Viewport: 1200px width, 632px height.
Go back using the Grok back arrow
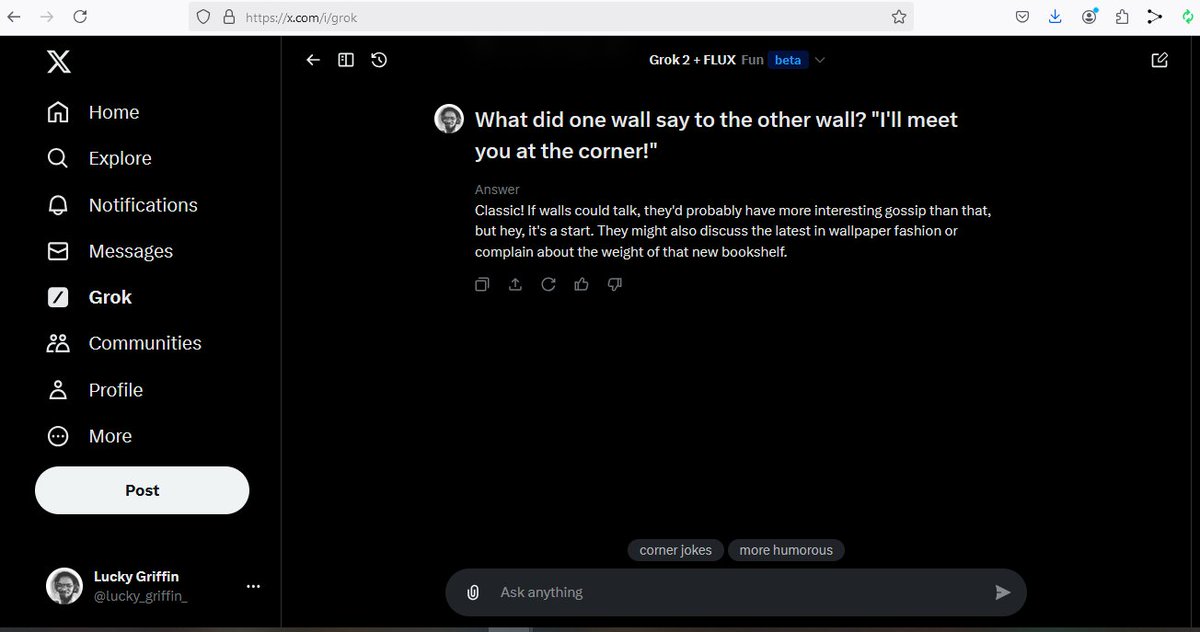click(x=313, y=60)
